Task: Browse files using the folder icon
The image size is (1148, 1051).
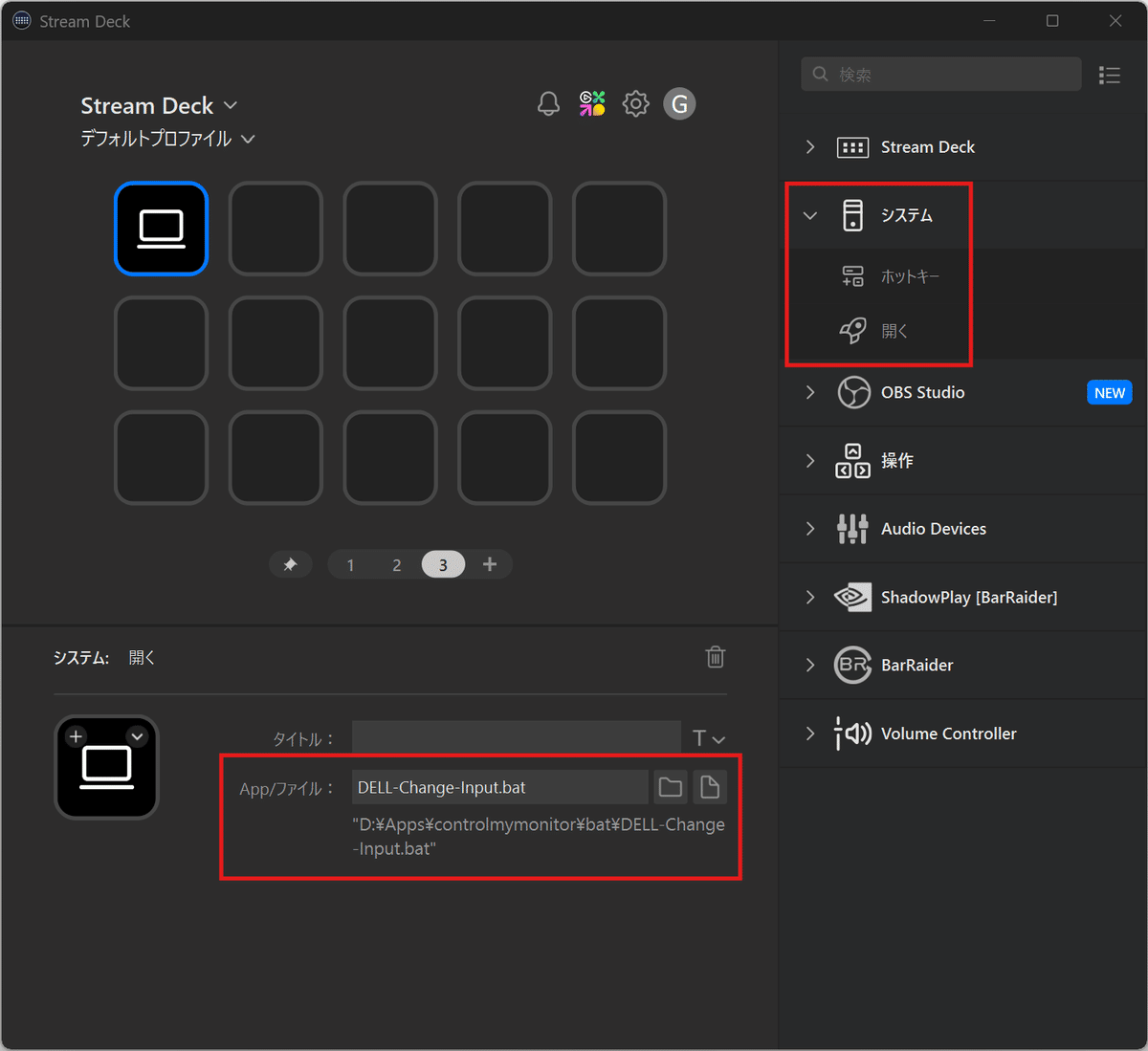Action: click(x=670, y=786)
